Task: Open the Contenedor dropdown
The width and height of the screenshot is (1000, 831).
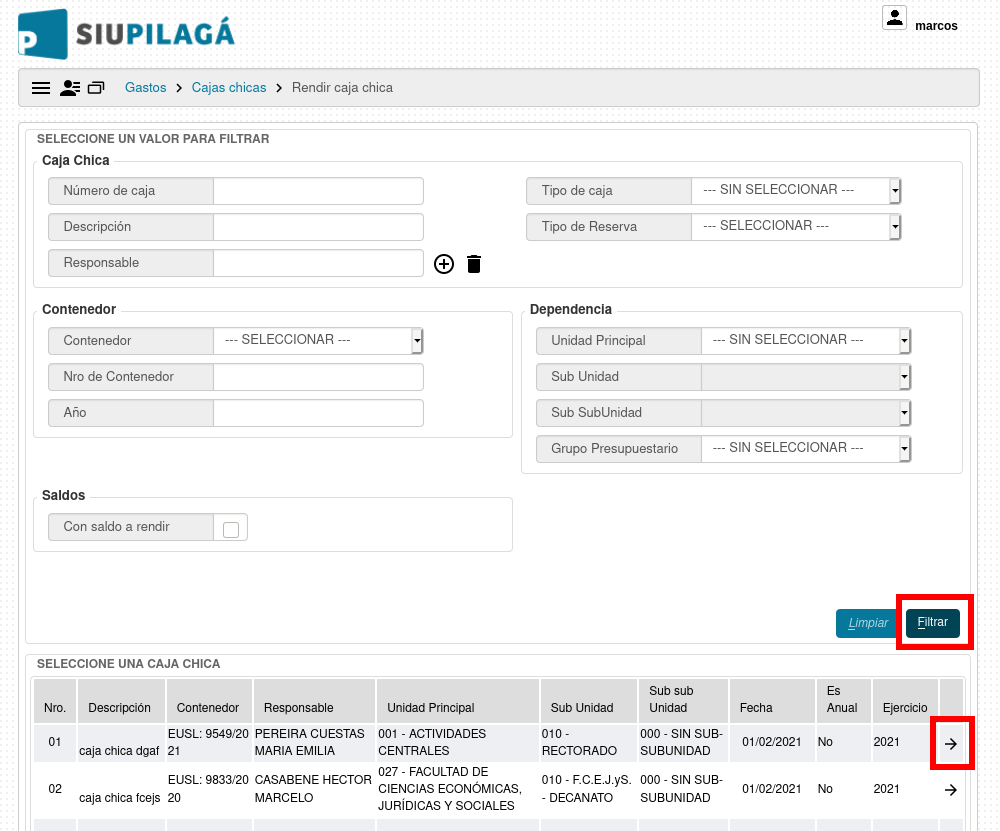Action: click(318, 341)
